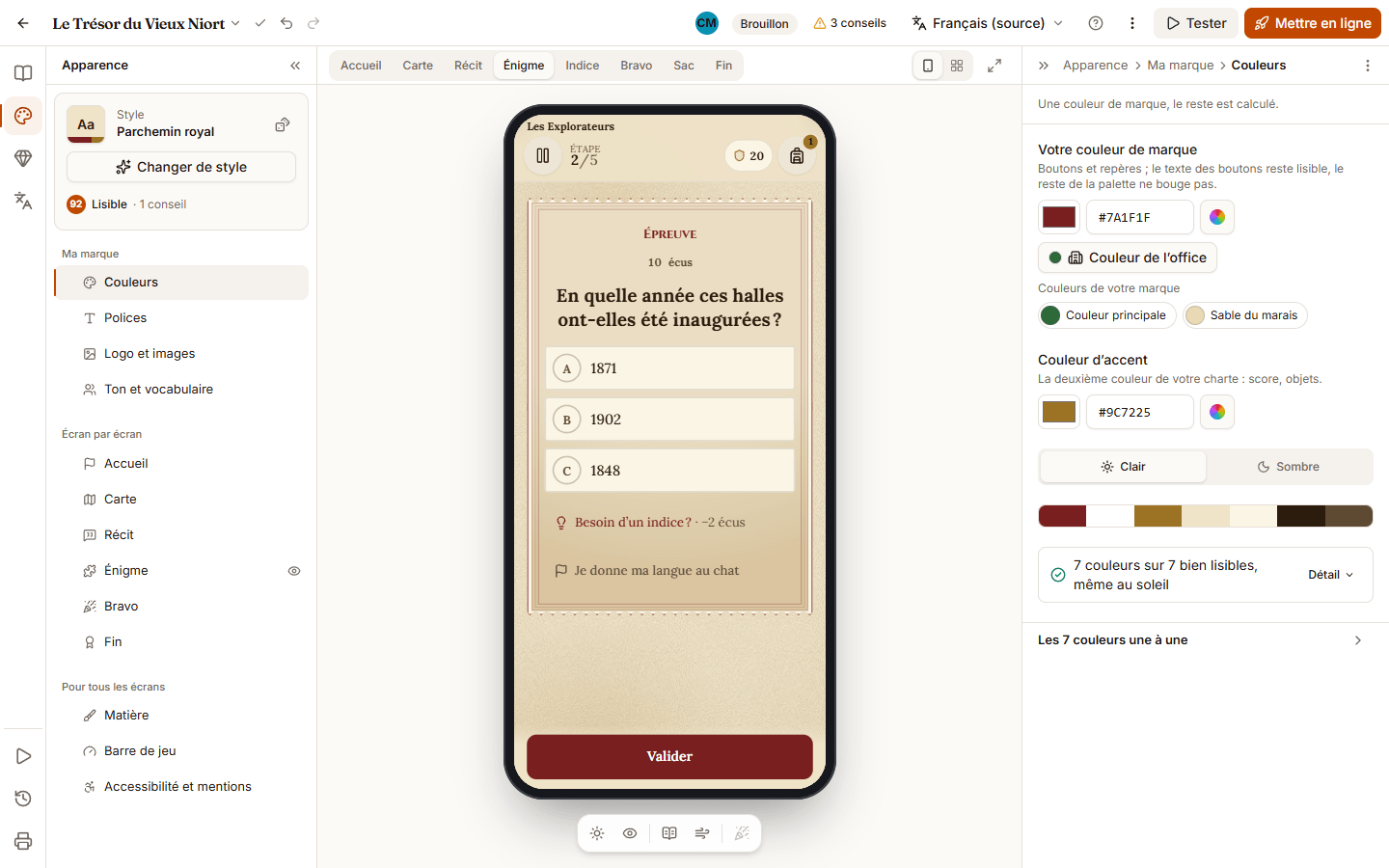Open the Accueil preview tab
The width and height of the screenshot is (1389, 868).
361,66
